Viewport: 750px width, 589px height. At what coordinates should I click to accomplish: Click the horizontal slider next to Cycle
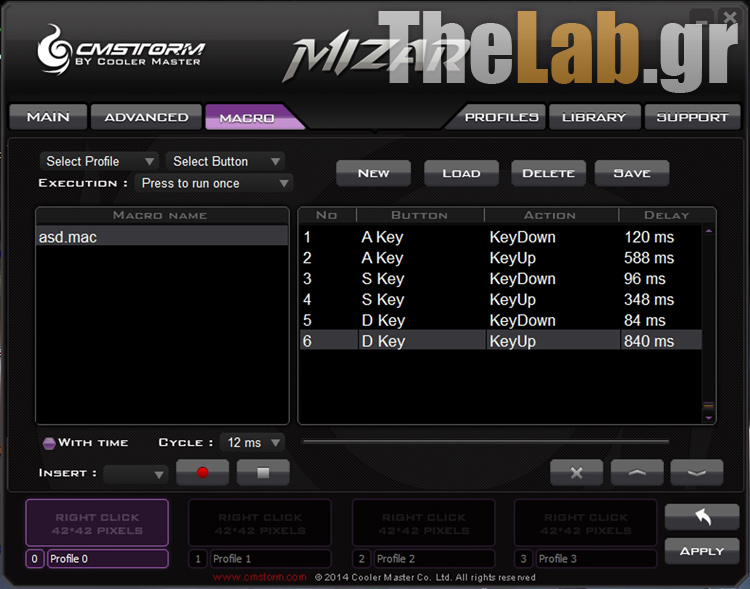(485, 441)
